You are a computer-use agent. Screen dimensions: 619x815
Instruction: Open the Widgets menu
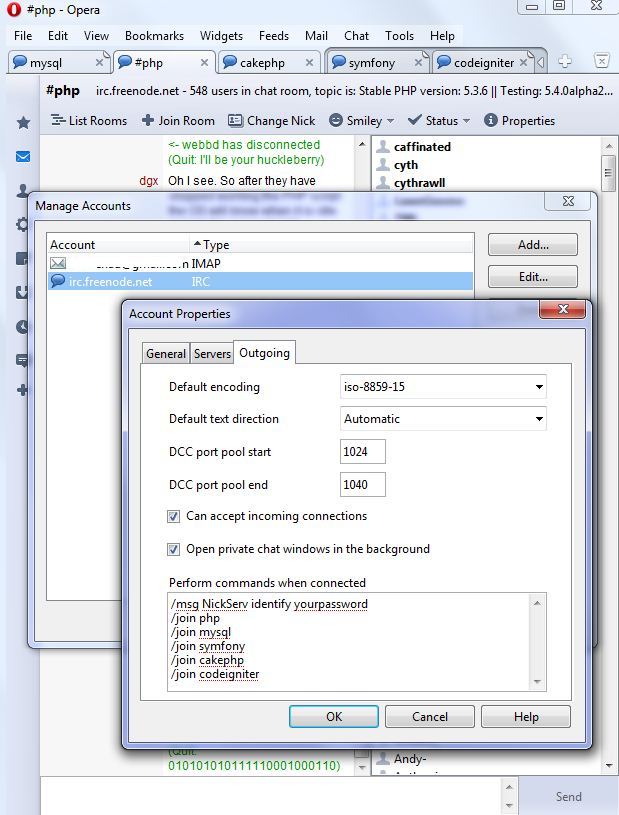click(x=221, y=36)
